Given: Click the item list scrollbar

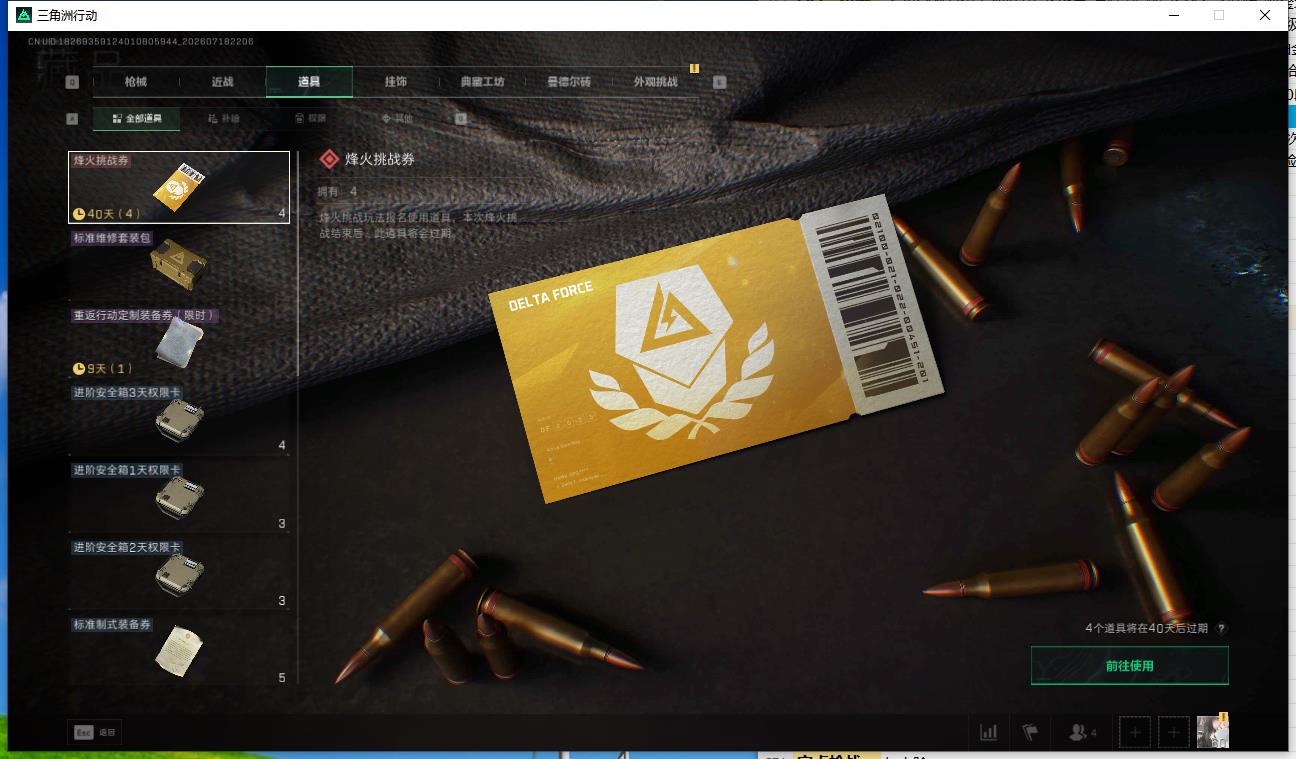Looking at the screenshot, I should (x=298, y=264).
